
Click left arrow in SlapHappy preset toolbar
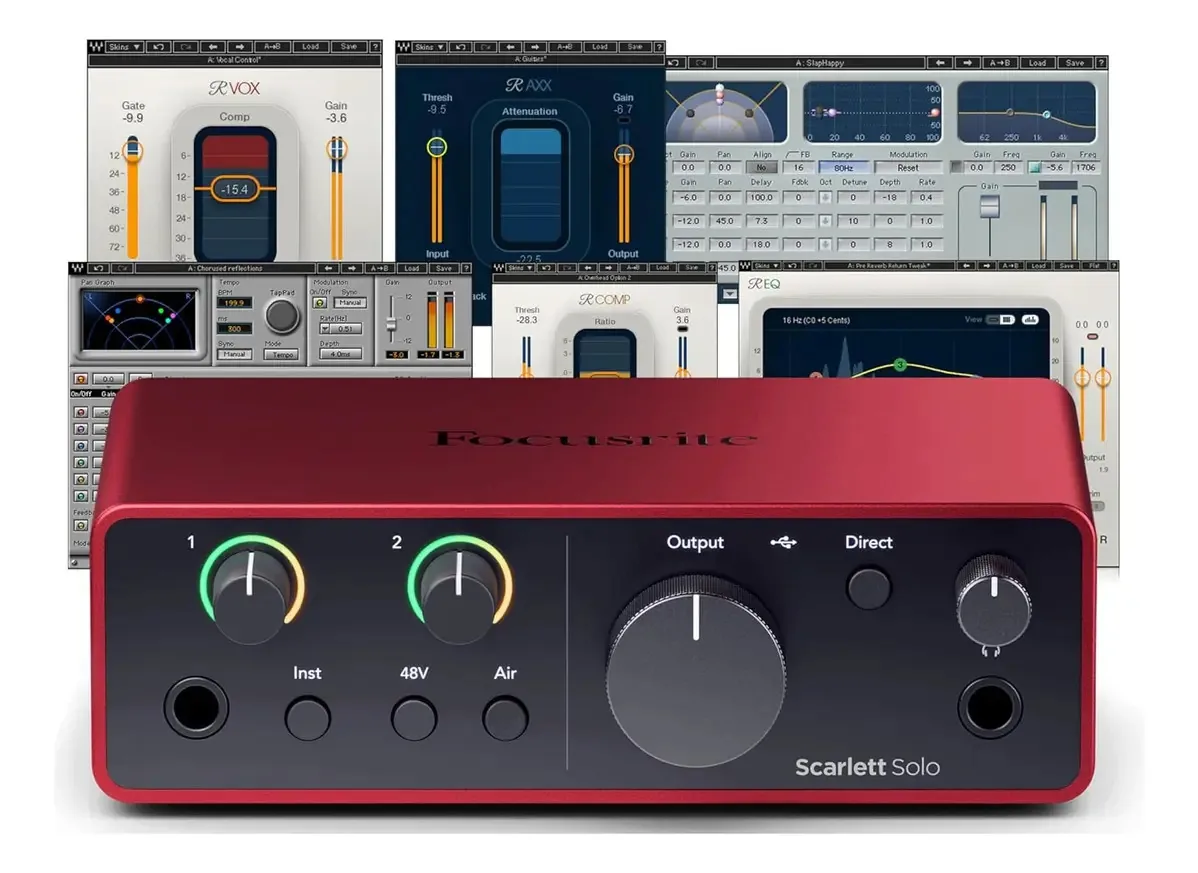coord(940,63)
